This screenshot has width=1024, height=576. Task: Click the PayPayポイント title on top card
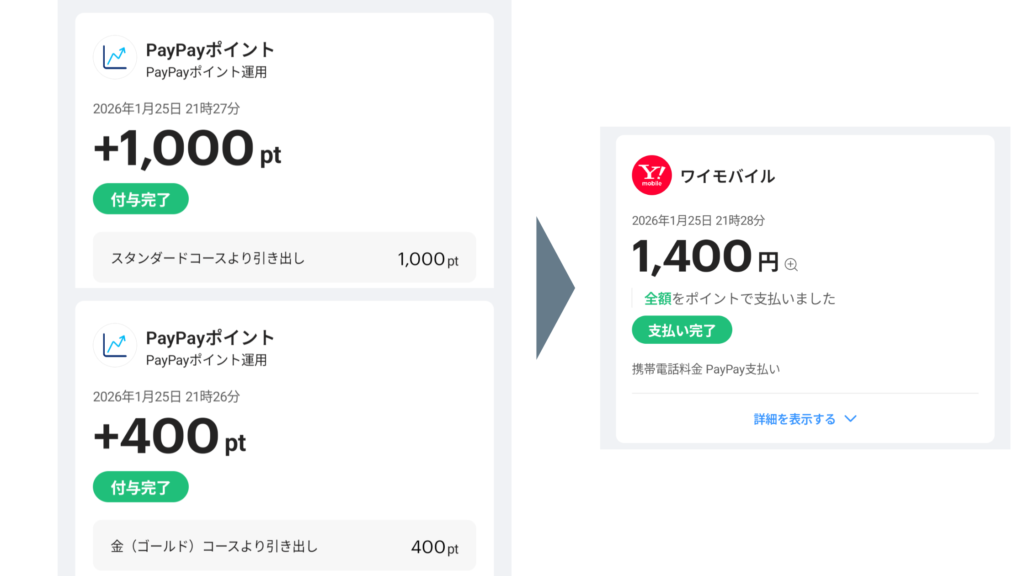point(210,50)
